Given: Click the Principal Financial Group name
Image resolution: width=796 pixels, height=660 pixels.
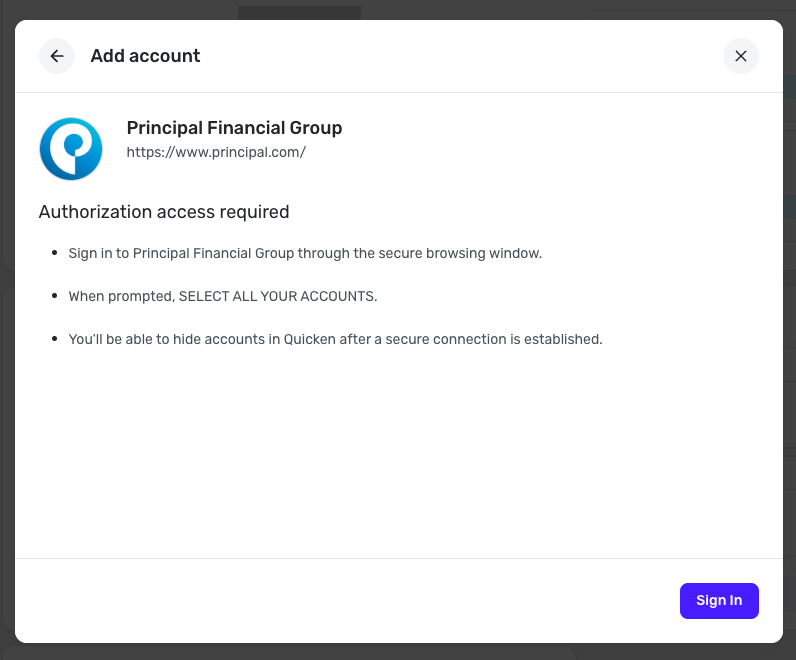Looking at the screenshot, I should 234,128.
